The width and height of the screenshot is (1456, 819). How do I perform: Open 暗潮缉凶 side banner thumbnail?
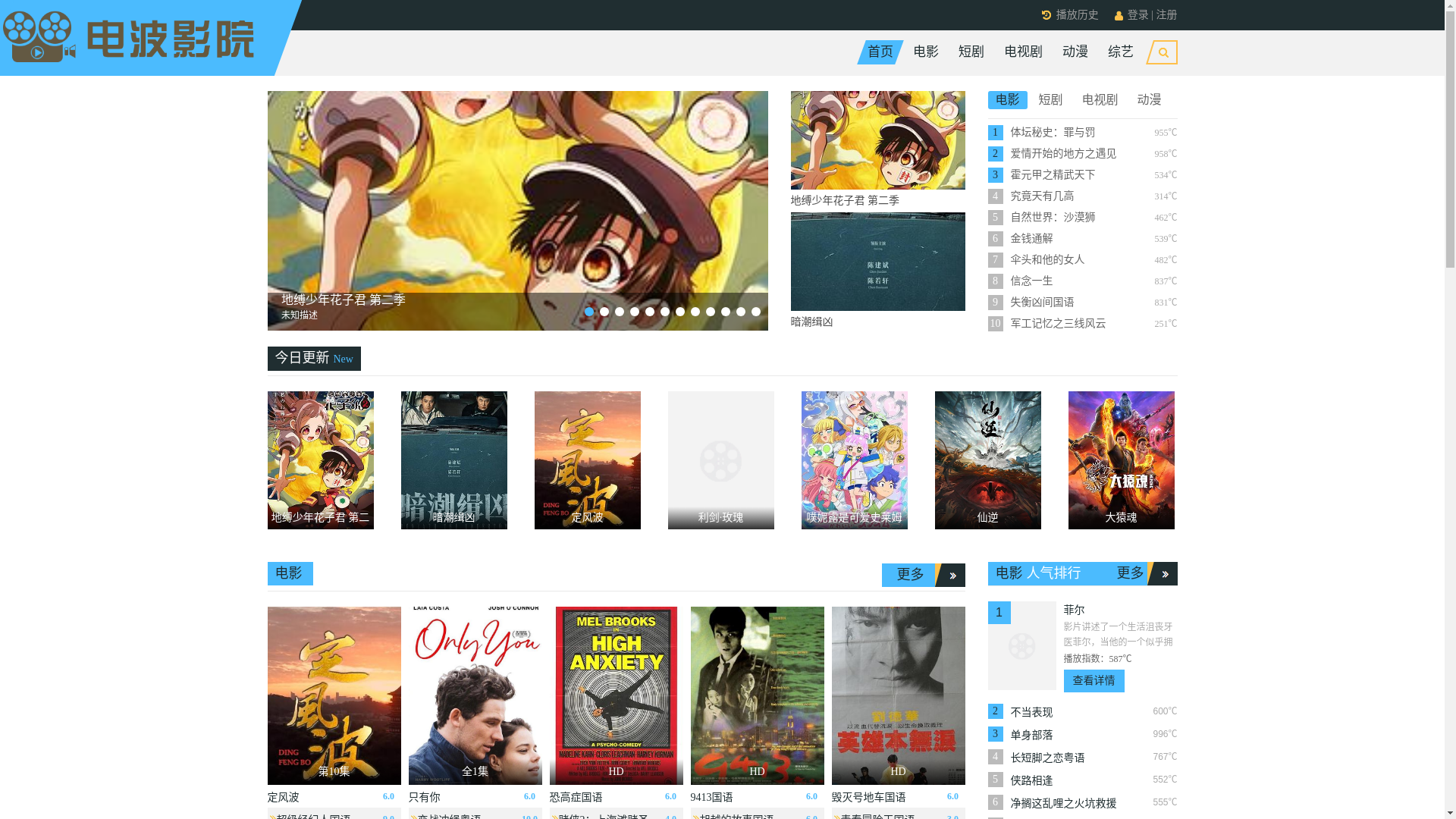click(877, 262)
